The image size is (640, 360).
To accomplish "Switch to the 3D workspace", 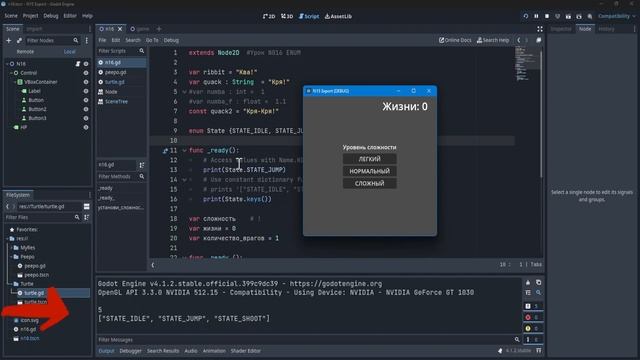I will (x=287, y=16).
